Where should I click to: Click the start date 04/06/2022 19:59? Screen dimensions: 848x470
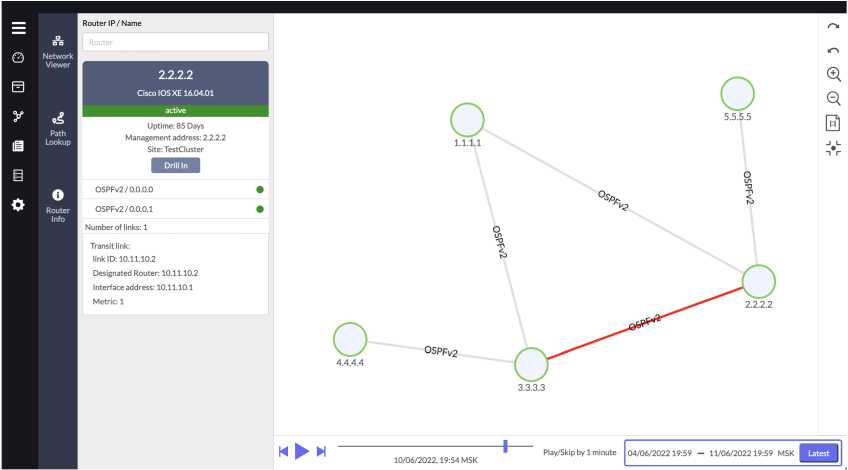pos(659,453)
